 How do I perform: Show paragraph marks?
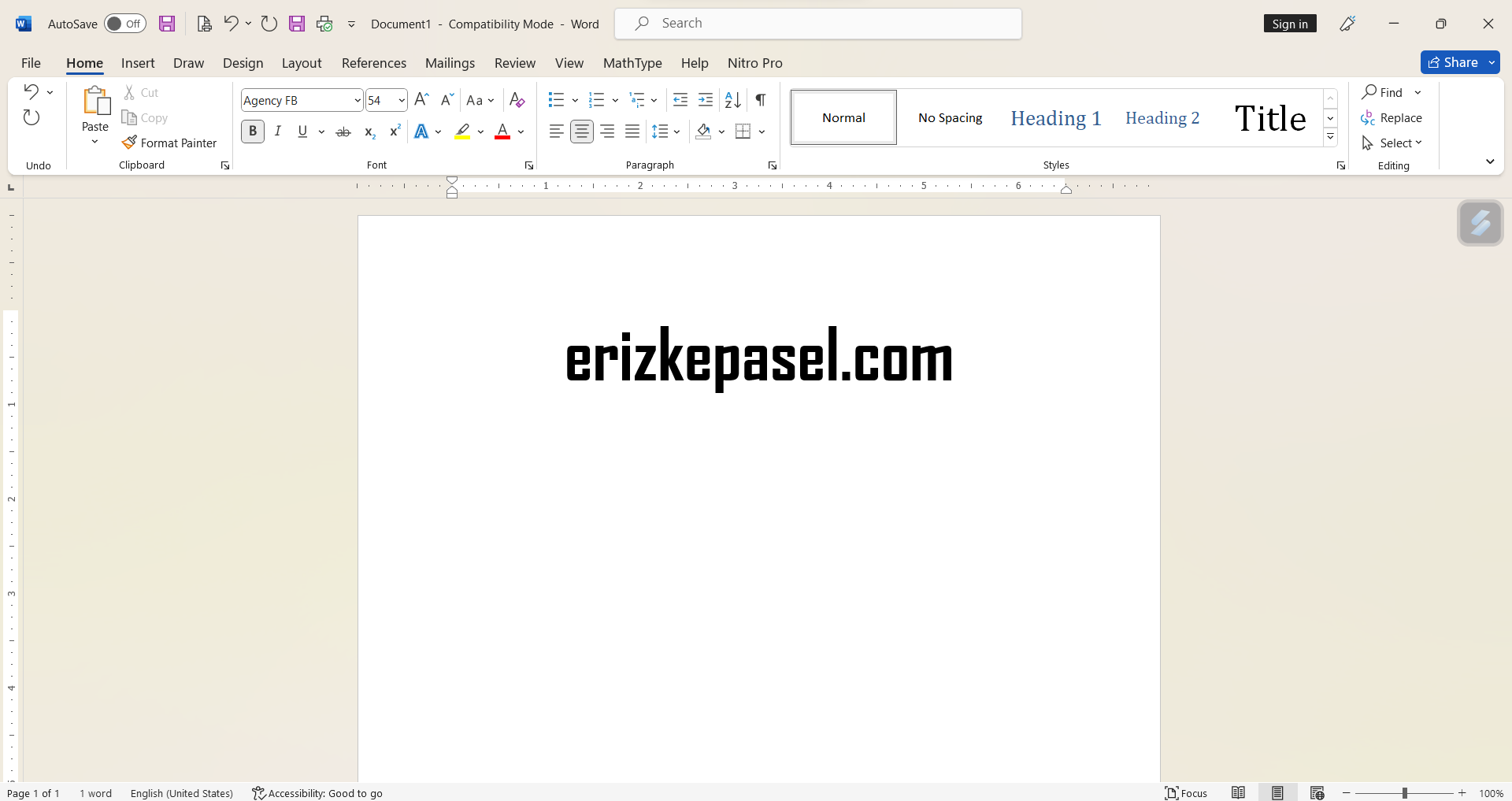759,100
